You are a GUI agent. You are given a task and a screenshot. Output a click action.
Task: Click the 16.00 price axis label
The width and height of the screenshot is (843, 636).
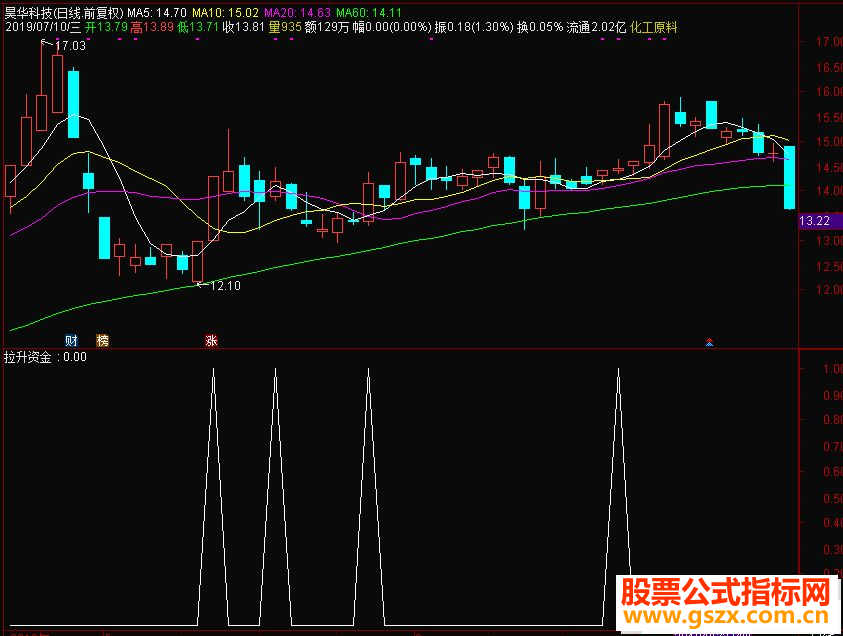[x=828, y=91]
